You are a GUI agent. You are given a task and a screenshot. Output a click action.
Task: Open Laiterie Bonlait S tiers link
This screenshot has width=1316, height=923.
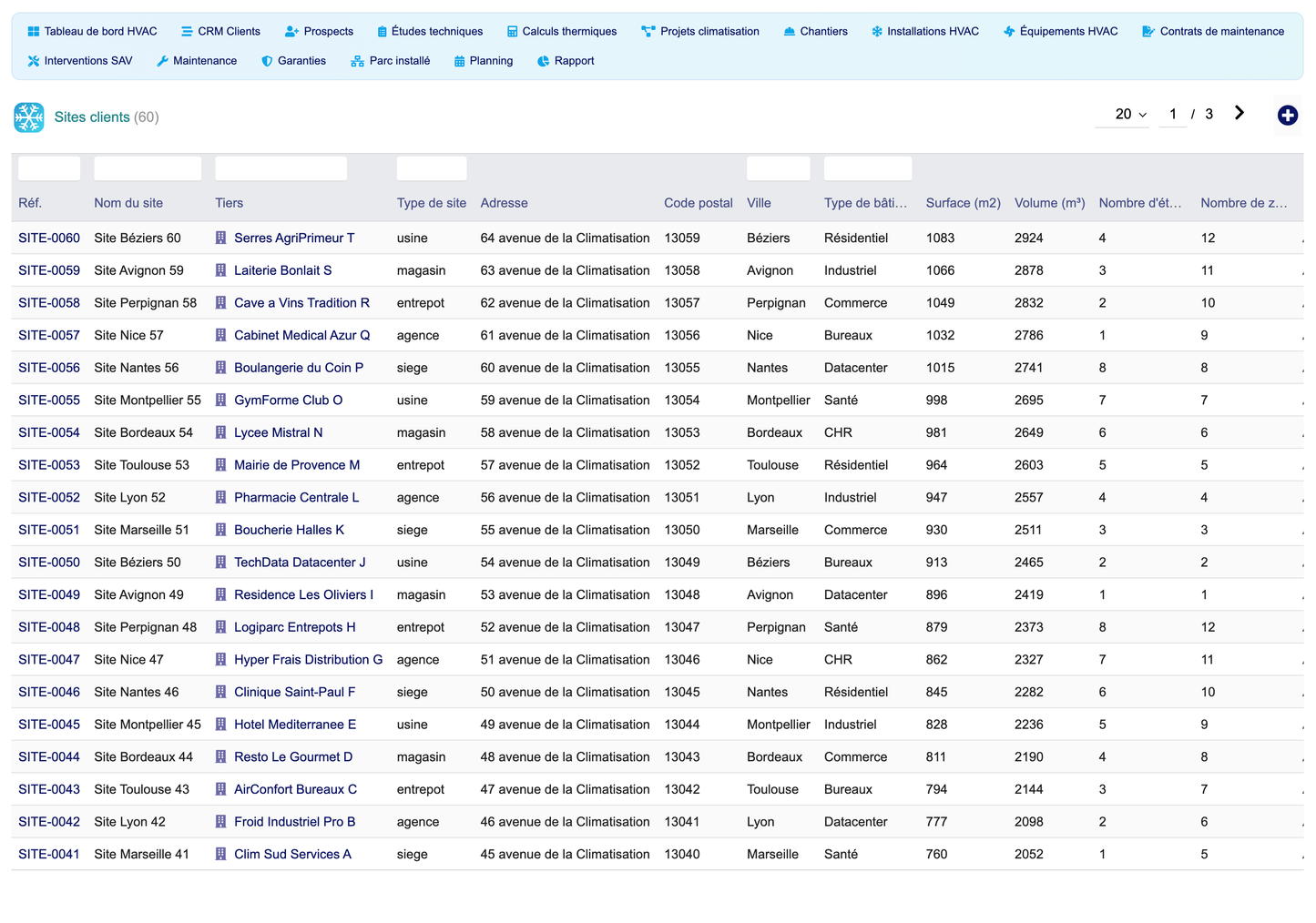point(282,270)
